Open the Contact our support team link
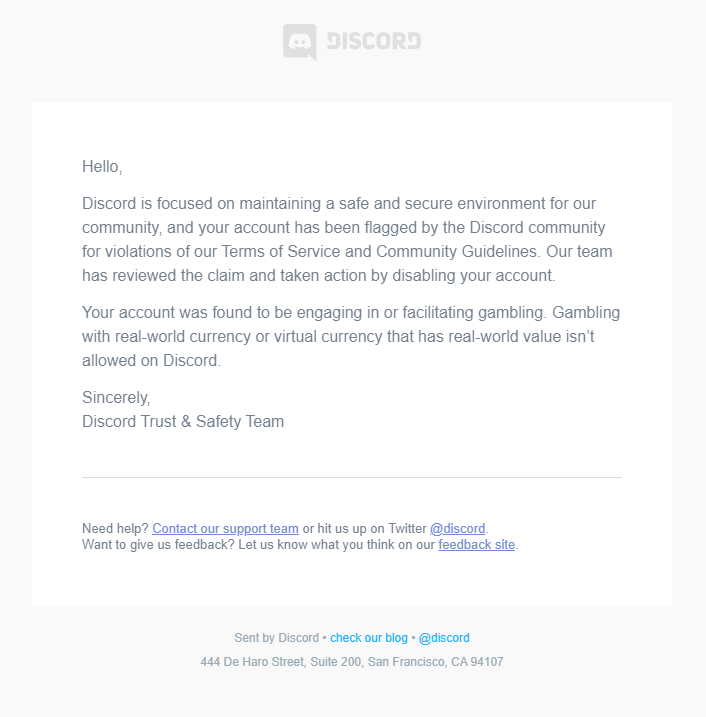706x717 pixels. [x=225, y=529]
